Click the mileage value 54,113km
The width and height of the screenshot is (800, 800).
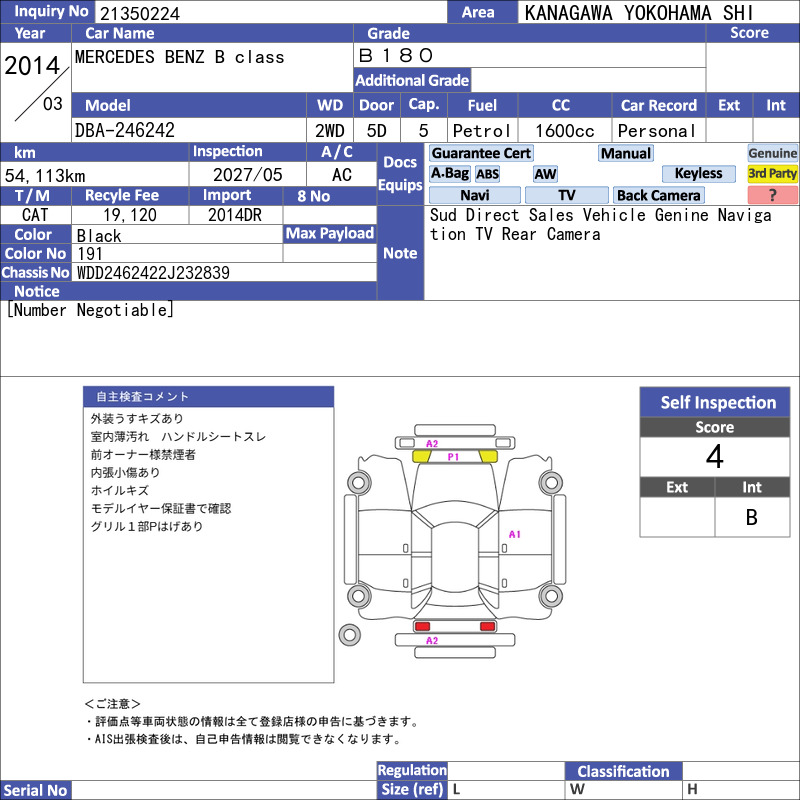coord(45,176)
